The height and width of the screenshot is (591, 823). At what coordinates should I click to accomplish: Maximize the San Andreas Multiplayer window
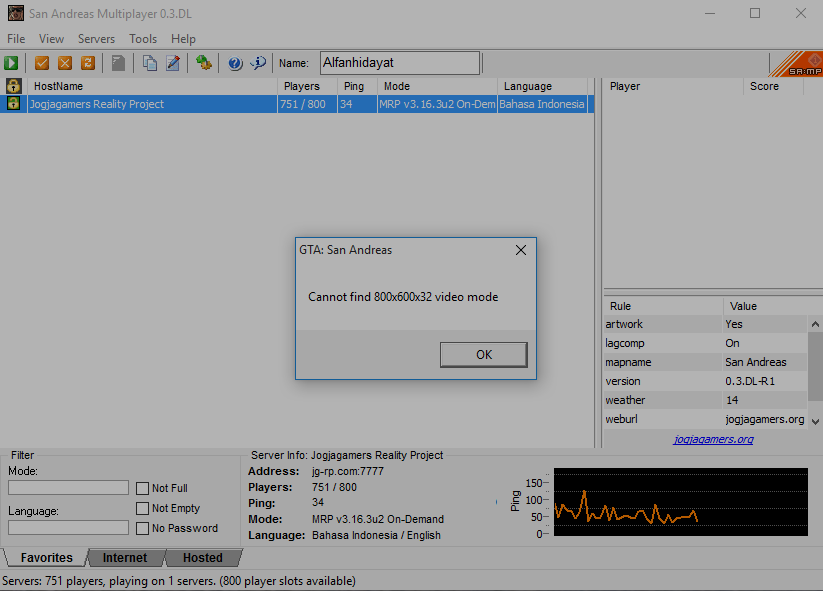click(755, 13)
